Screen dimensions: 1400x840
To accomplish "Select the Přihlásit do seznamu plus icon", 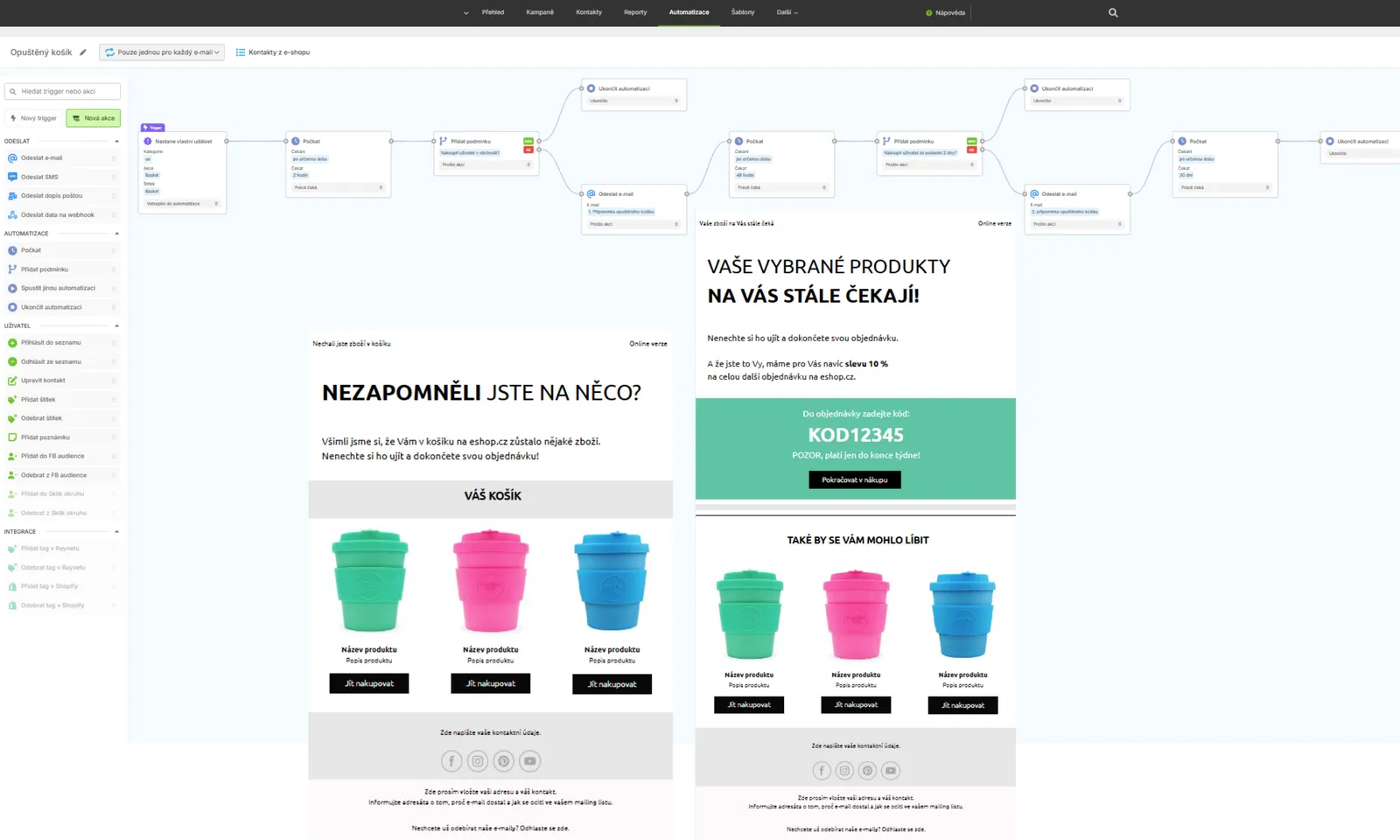I will (12, 343).
